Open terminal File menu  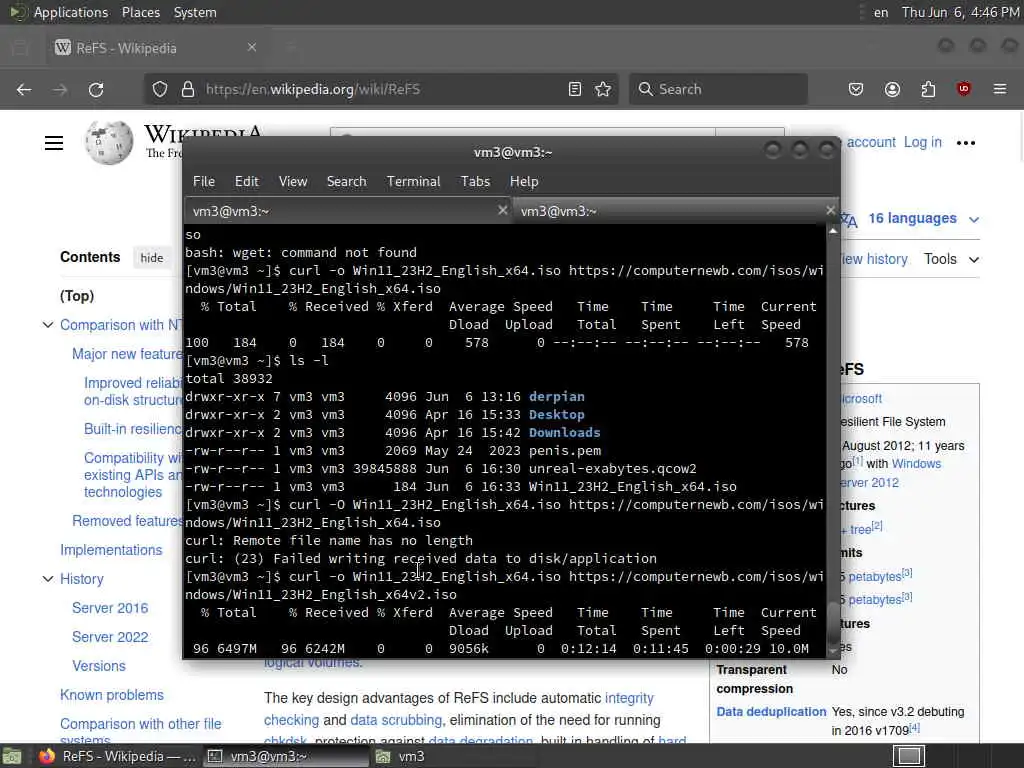pos(204,182)
